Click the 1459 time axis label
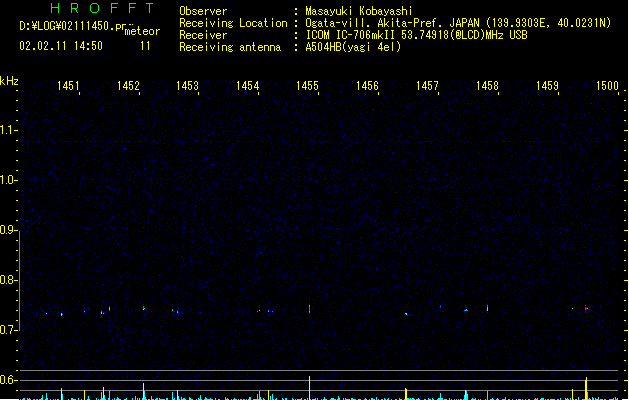Image resolution: width=629 pixels, height=400 pixels. coord(547,86)
